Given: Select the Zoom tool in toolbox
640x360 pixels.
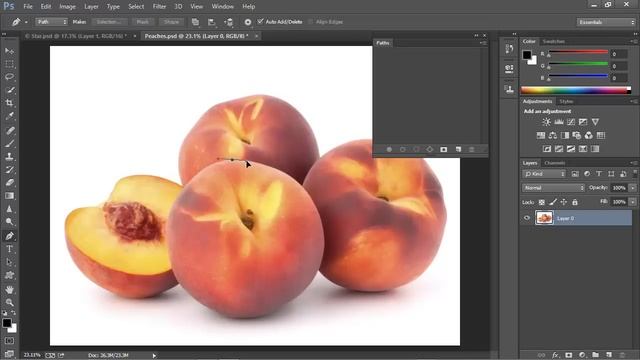Looking at the screenshot, I should click(9, 302).
